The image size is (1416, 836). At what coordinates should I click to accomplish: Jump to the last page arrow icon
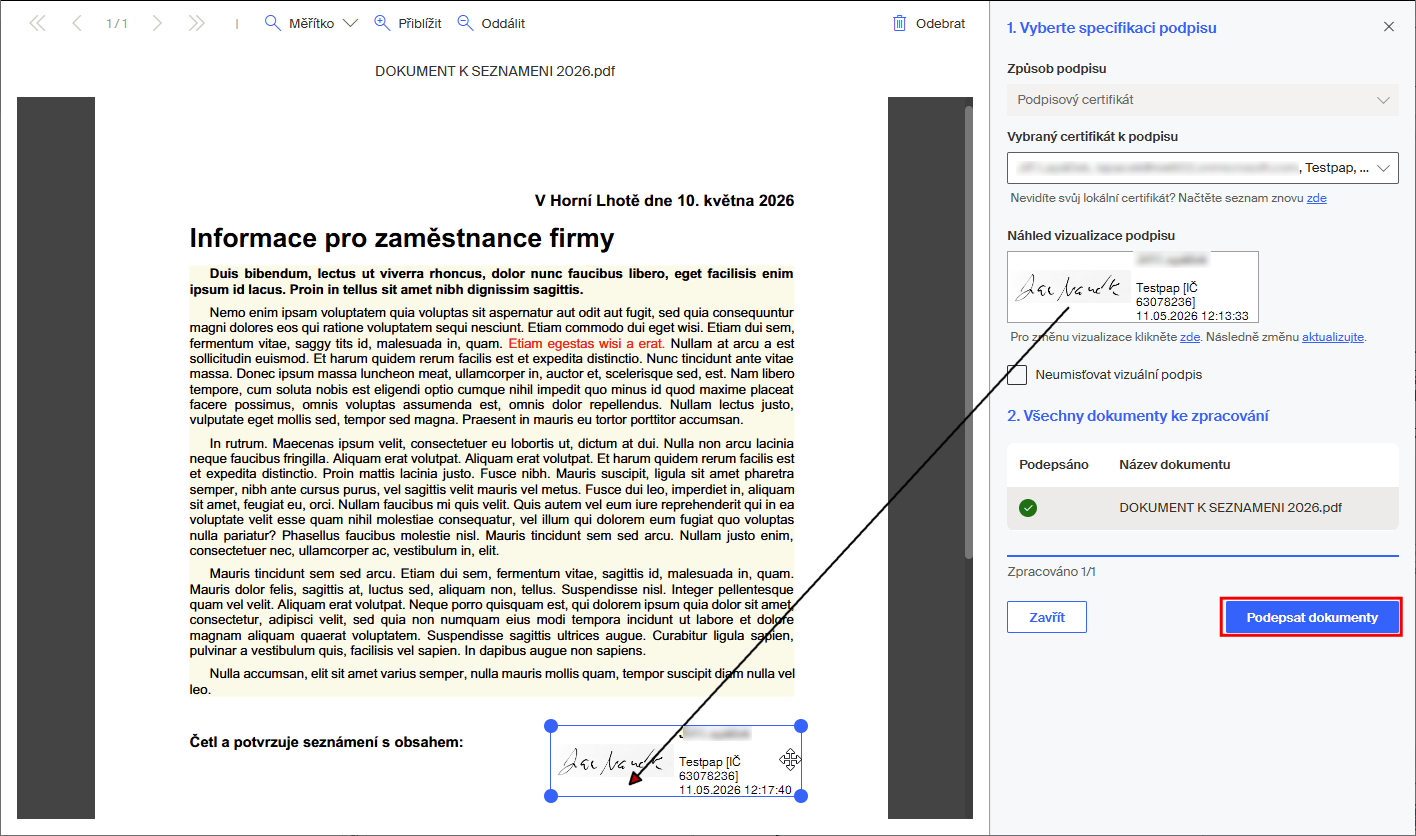(x=196, y=23)
